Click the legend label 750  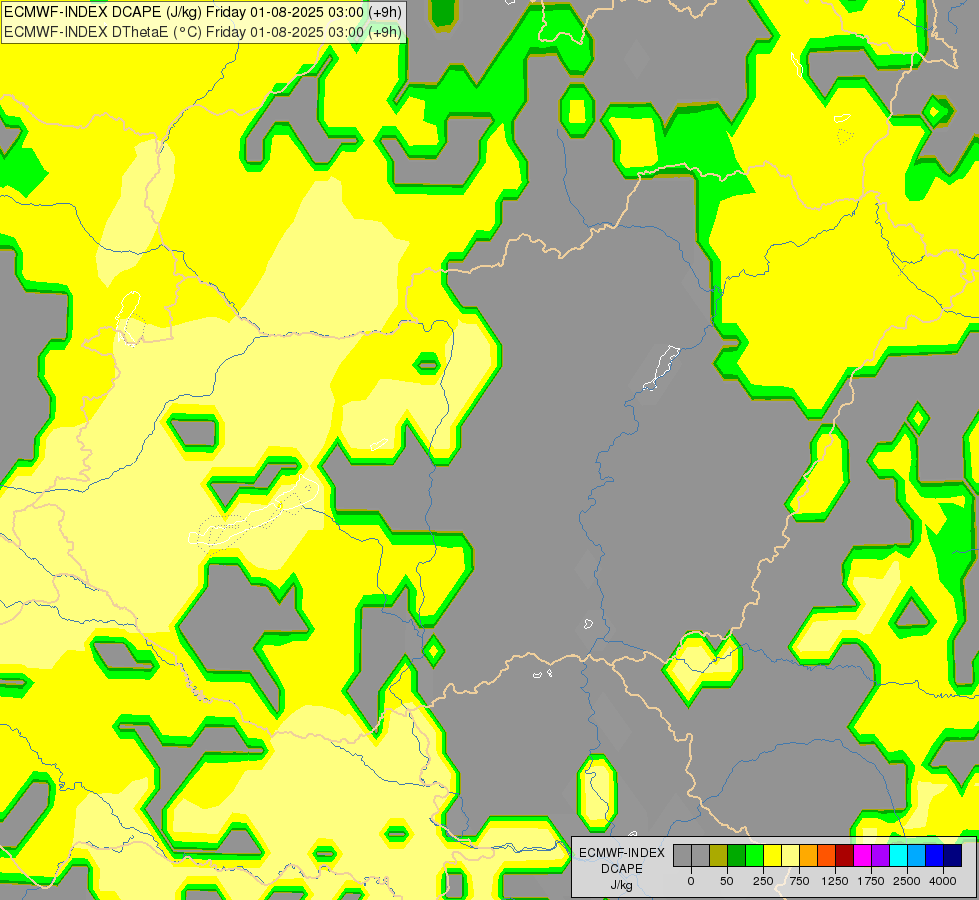tap(799, 881)
